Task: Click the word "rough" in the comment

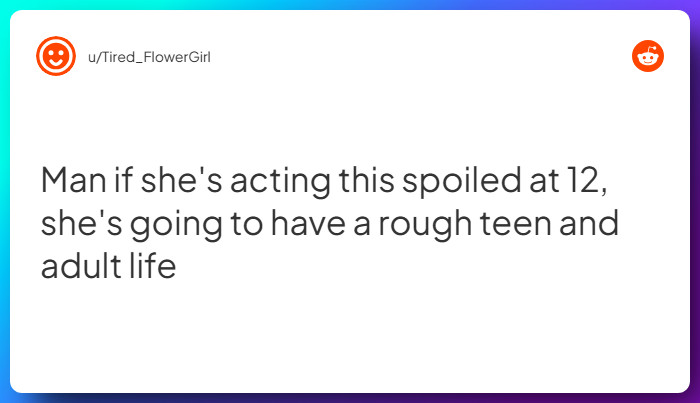Action: pyautogui.click(x=425, y=225)
